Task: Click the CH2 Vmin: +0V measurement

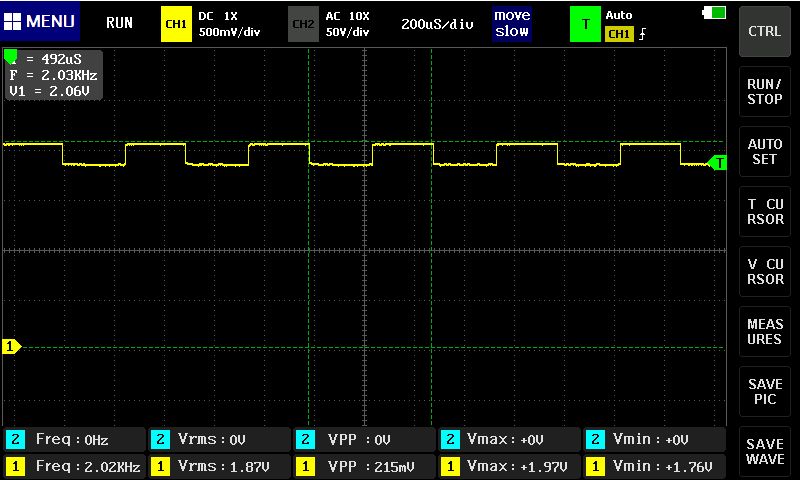Action: click(655, 440)
